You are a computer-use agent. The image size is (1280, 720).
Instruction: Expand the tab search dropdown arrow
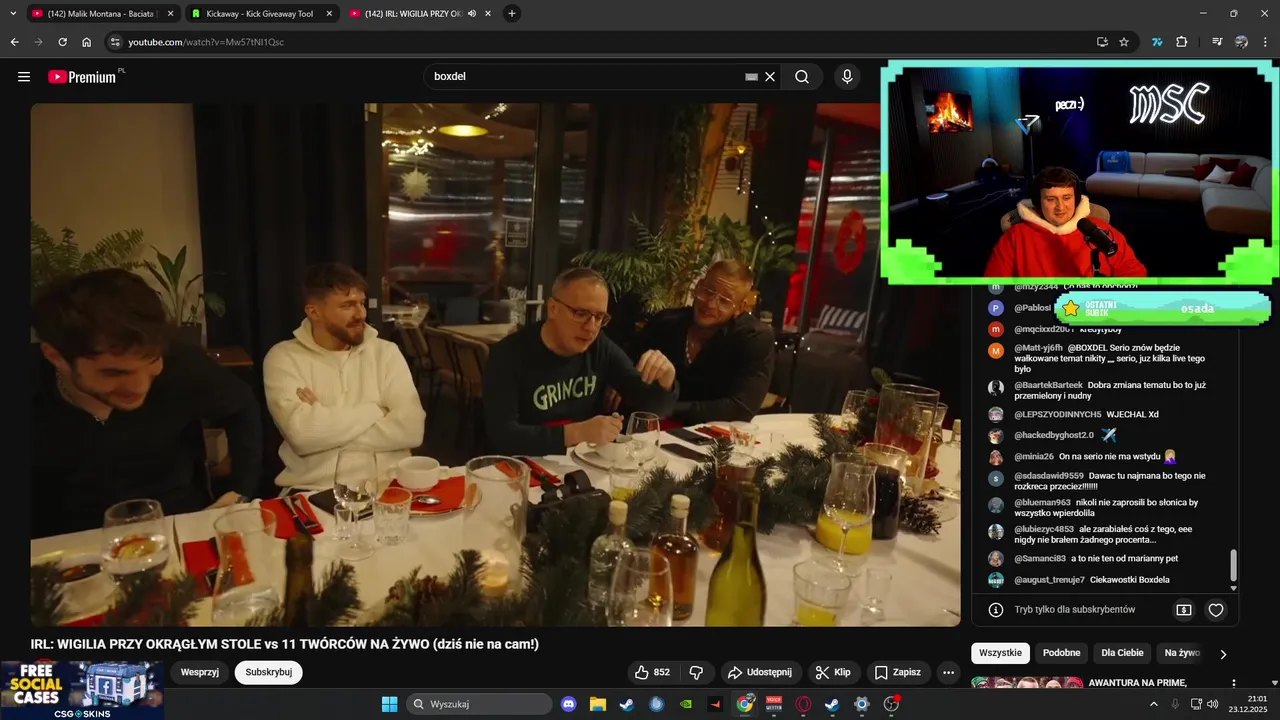point(13,13)
